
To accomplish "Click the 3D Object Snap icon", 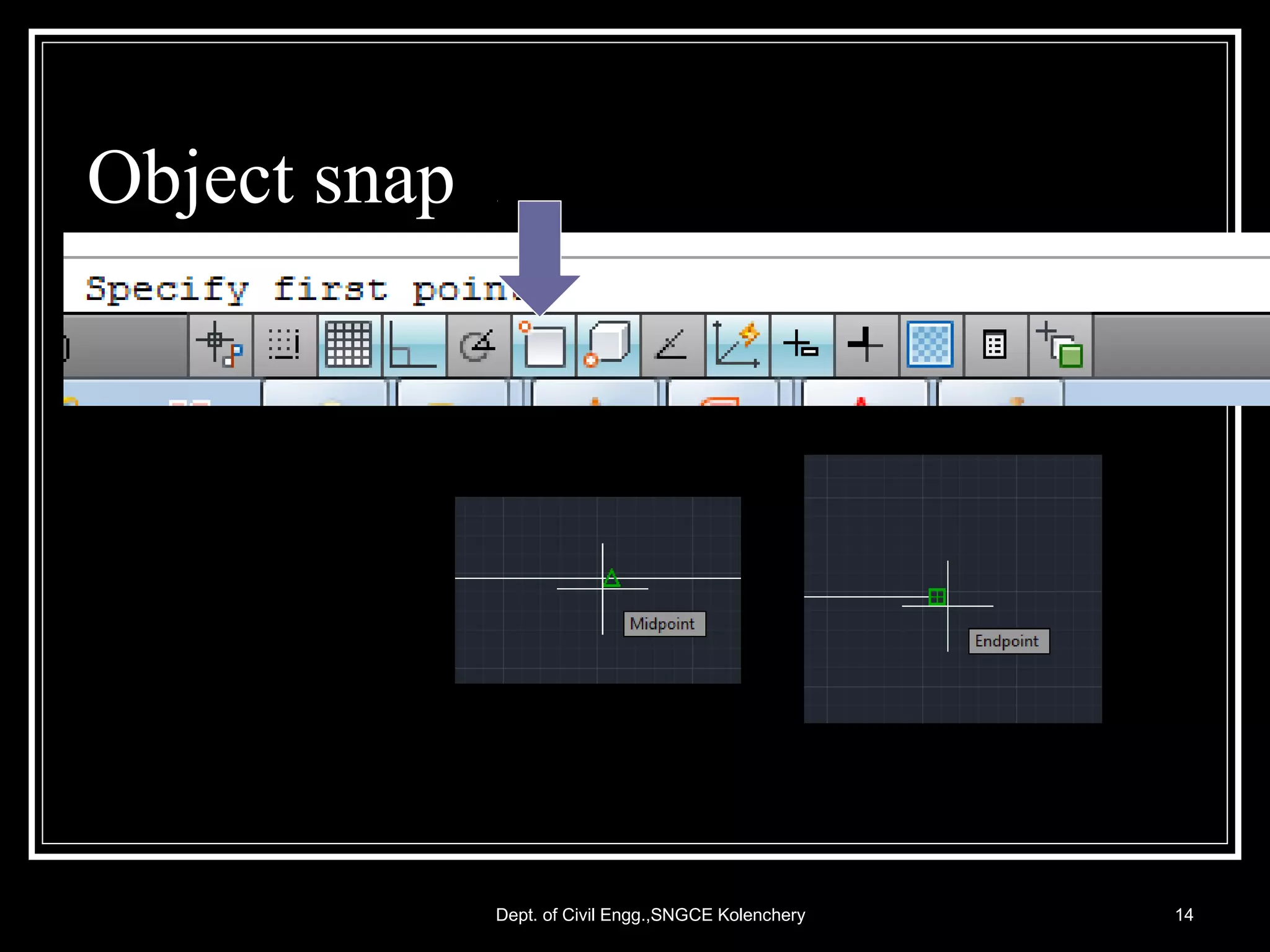I will point(608,345).
